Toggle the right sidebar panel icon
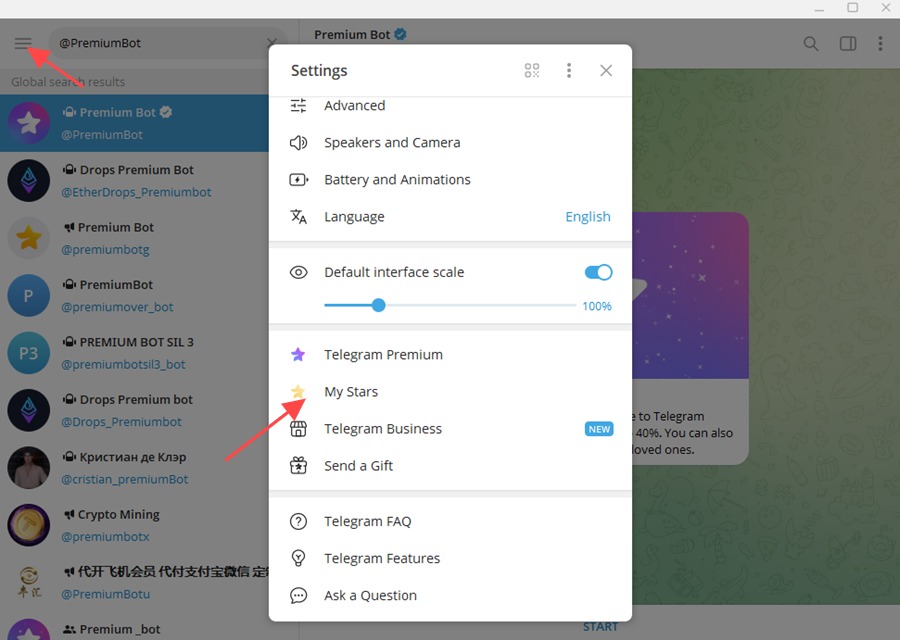The width and height of the screenshot is (900, 640). pyautogui.click(x=848, y=44)
